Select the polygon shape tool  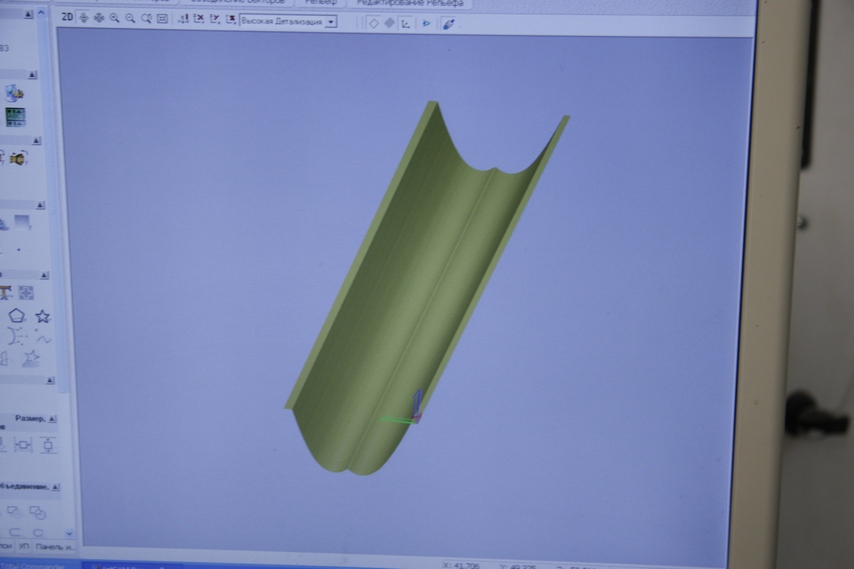pos(17,316)
